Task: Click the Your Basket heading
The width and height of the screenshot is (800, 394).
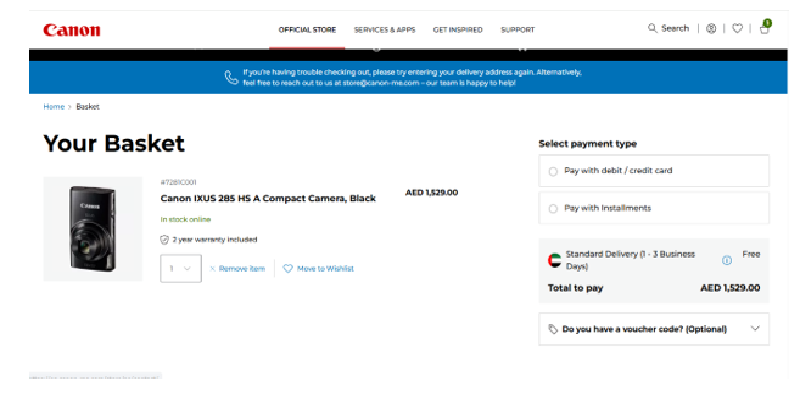Action: click(x=114, y=143)
